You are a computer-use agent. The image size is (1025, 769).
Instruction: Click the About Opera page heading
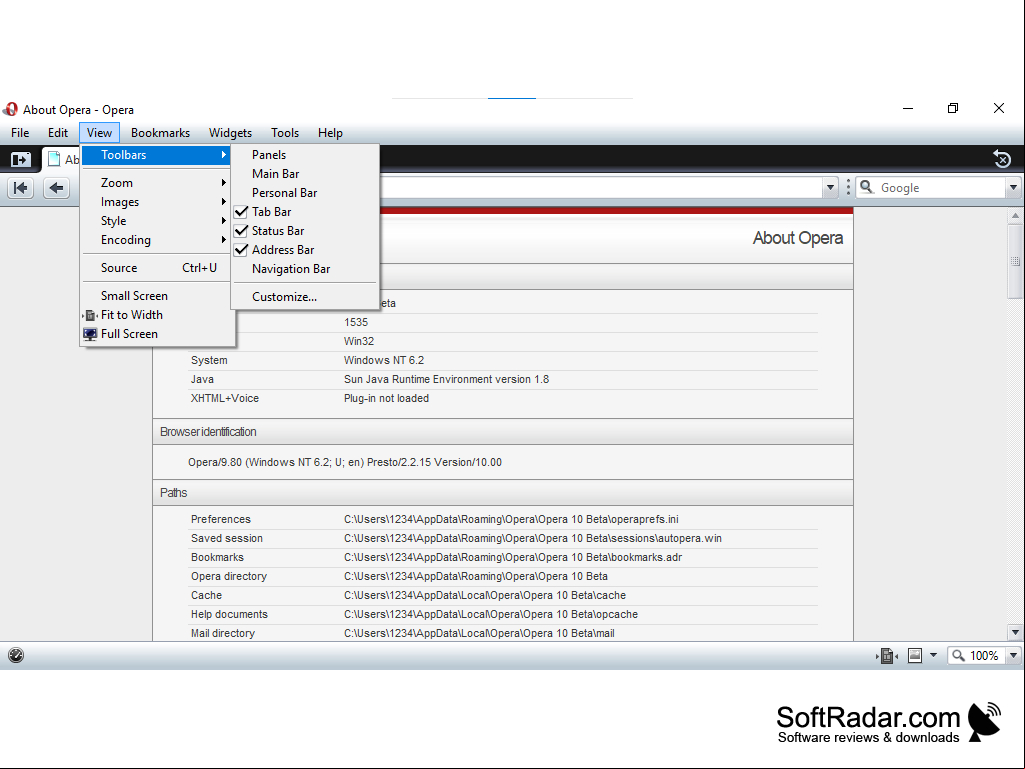tap(798, 238)
